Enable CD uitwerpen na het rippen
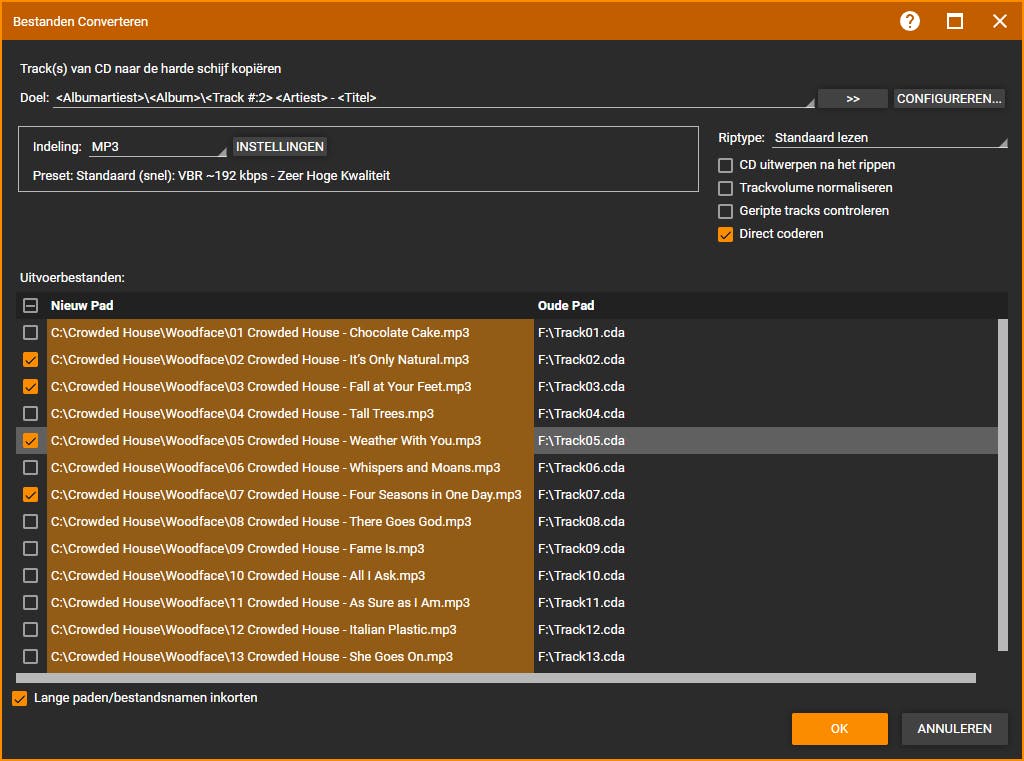This screenshot has height=761, width=1024. [726, 165]
